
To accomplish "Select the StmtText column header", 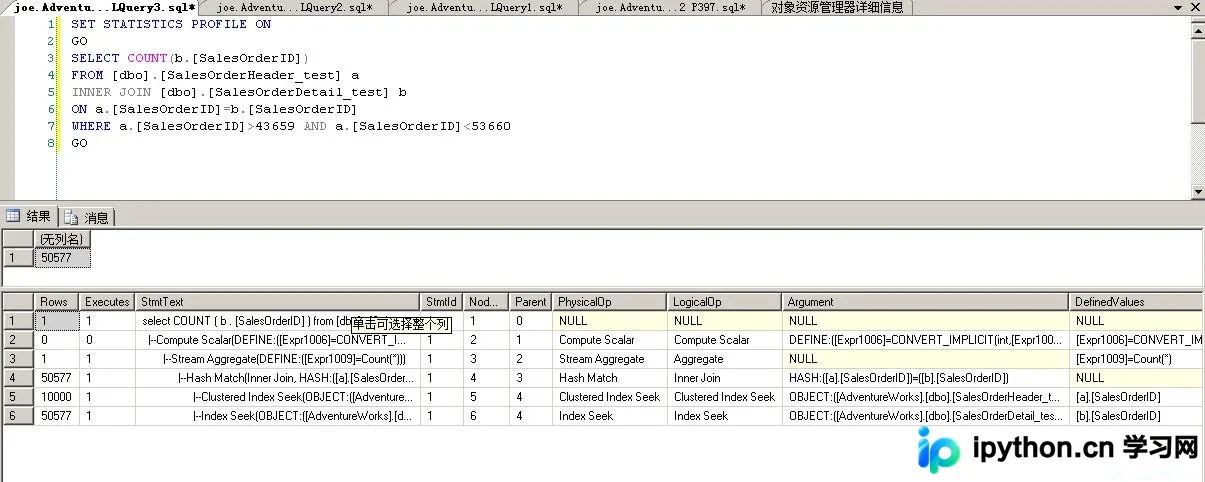I will [277, 301].
